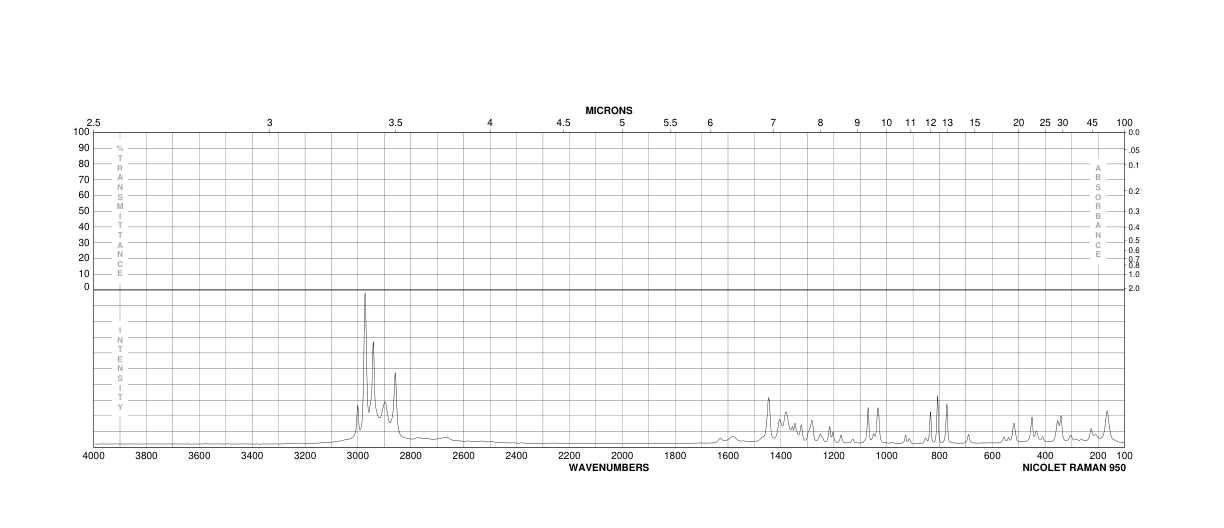Select the 800 wavenumber tick label
This screenshot has width=1224, height=528.
point(939,456)
